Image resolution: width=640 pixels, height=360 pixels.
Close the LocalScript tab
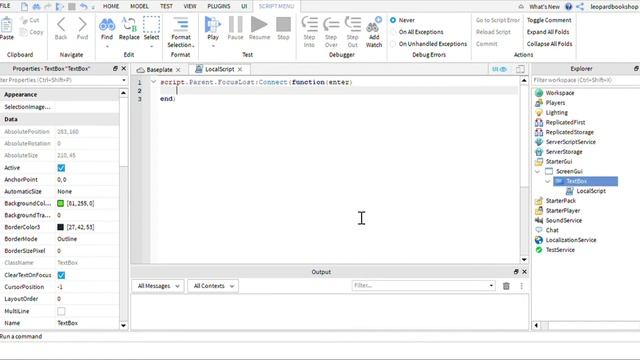(x=240, y=69)
